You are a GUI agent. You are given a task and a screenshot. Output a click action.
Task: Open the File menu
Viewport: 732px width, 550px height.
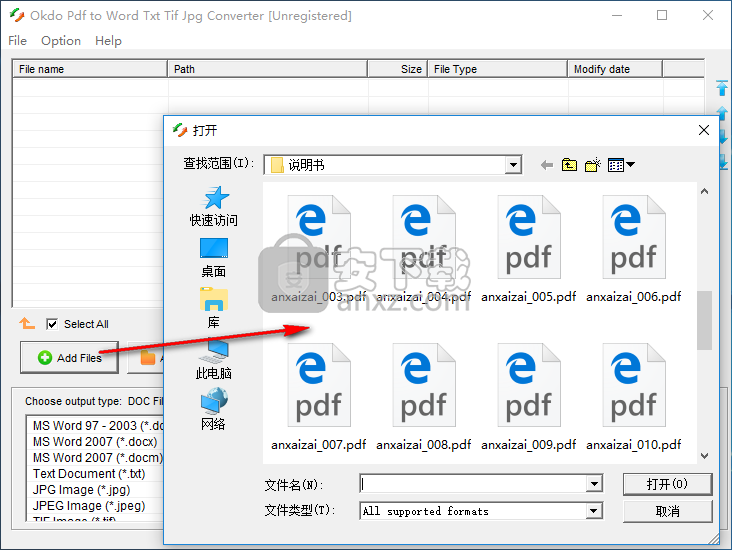[17, 41]
